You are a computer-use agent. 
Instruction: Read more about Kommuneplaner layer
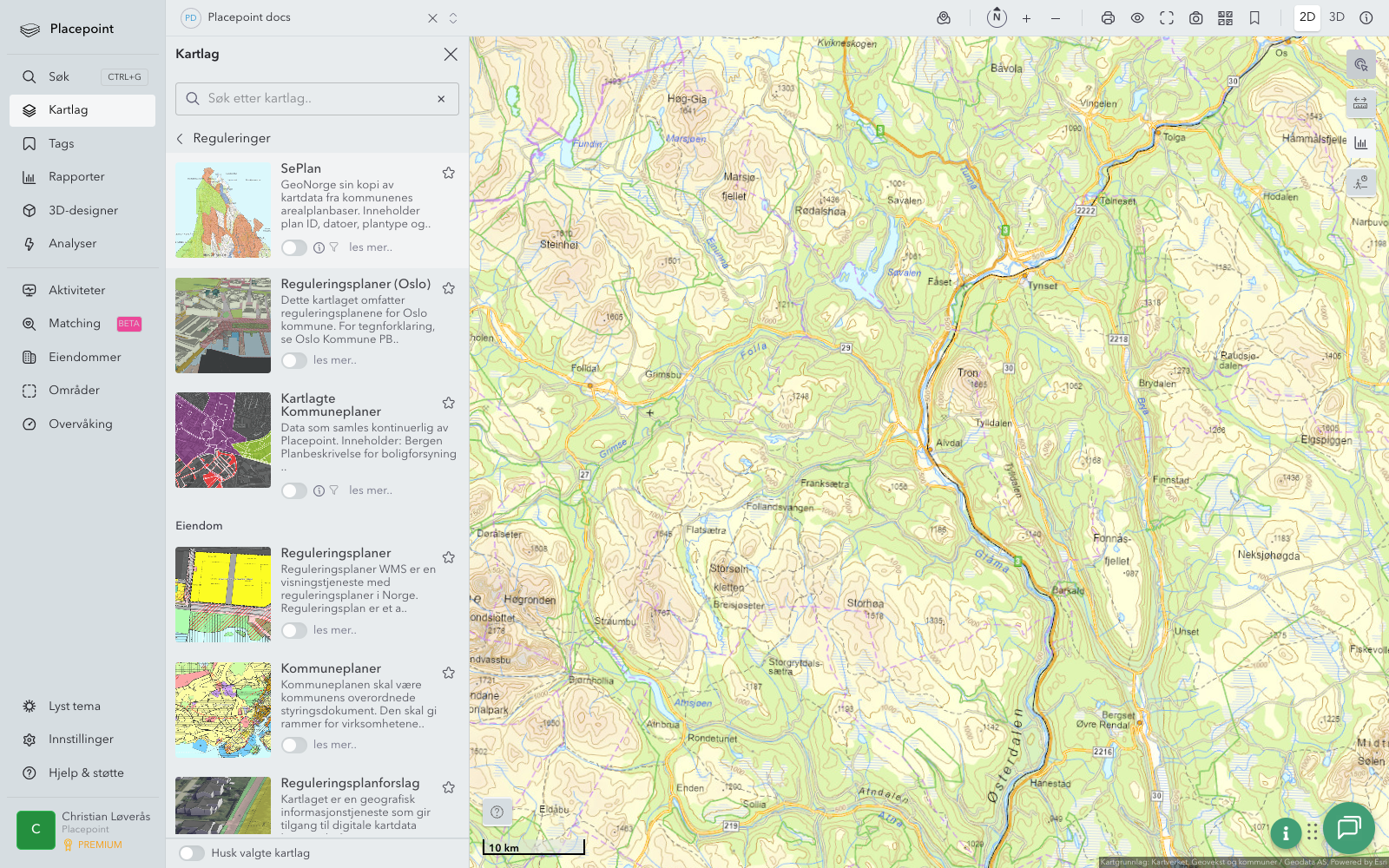coord(335,745)
